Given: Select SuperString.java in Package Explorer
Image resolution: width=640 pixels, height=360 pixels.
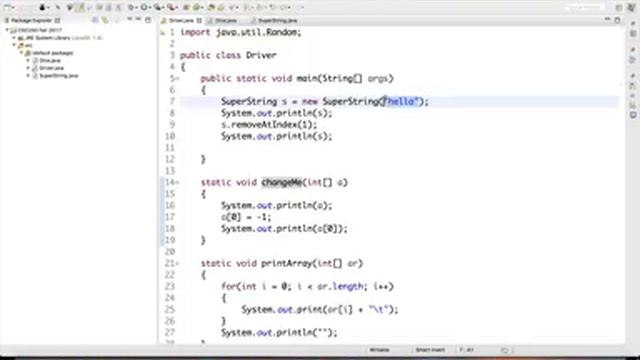Looking at the screenshot, I should 59,76.
